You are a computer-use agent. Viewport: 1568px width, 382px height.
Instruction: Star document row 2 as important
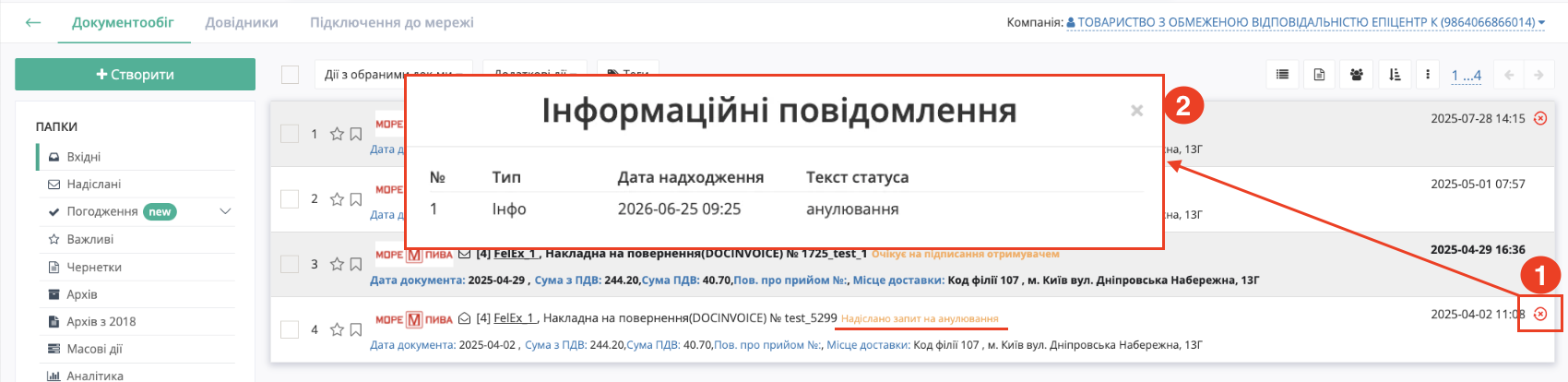[x=337, y=198]
